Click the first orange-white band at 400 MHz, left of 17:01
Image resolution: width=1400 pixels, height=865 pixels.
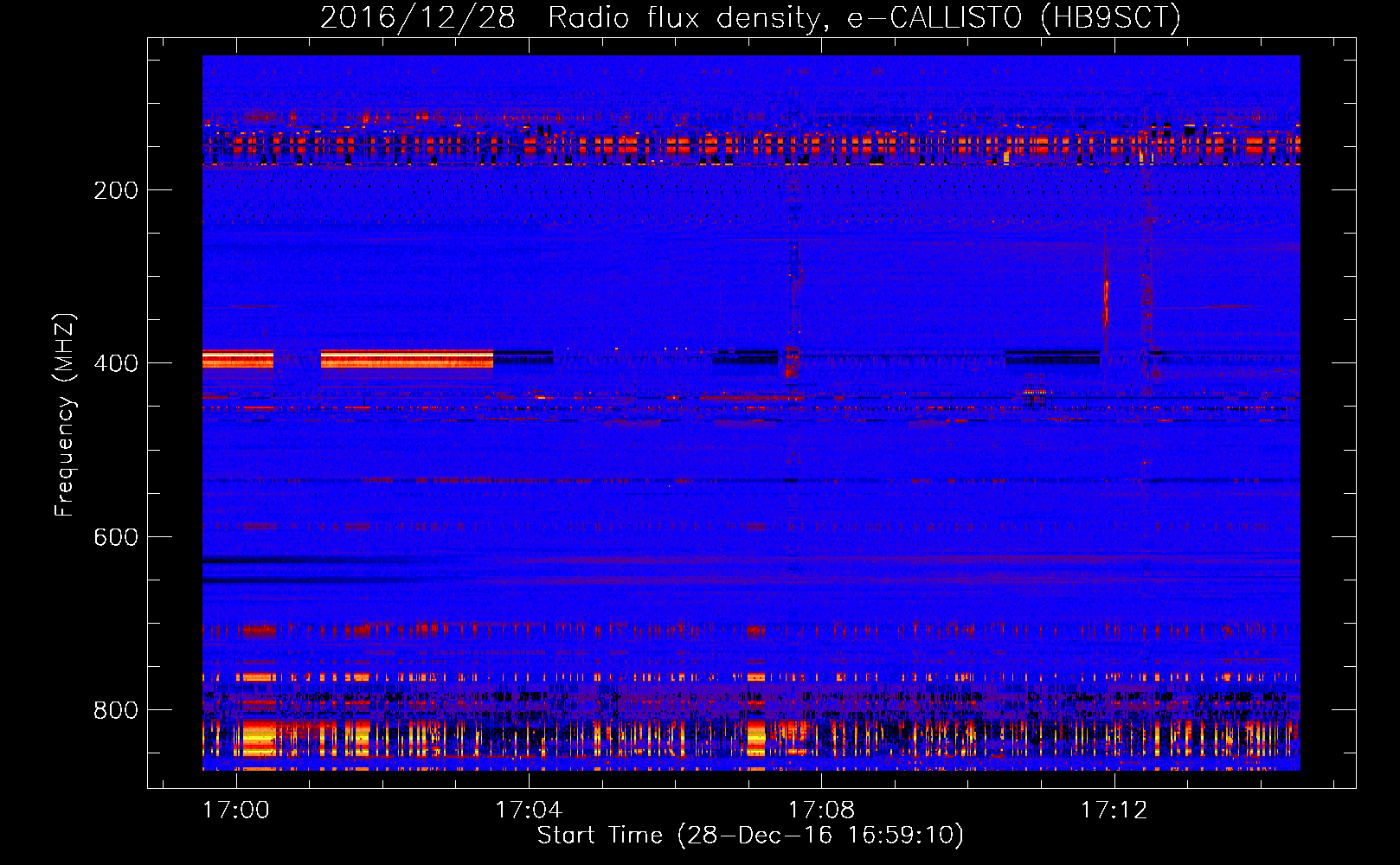[238, 359]
